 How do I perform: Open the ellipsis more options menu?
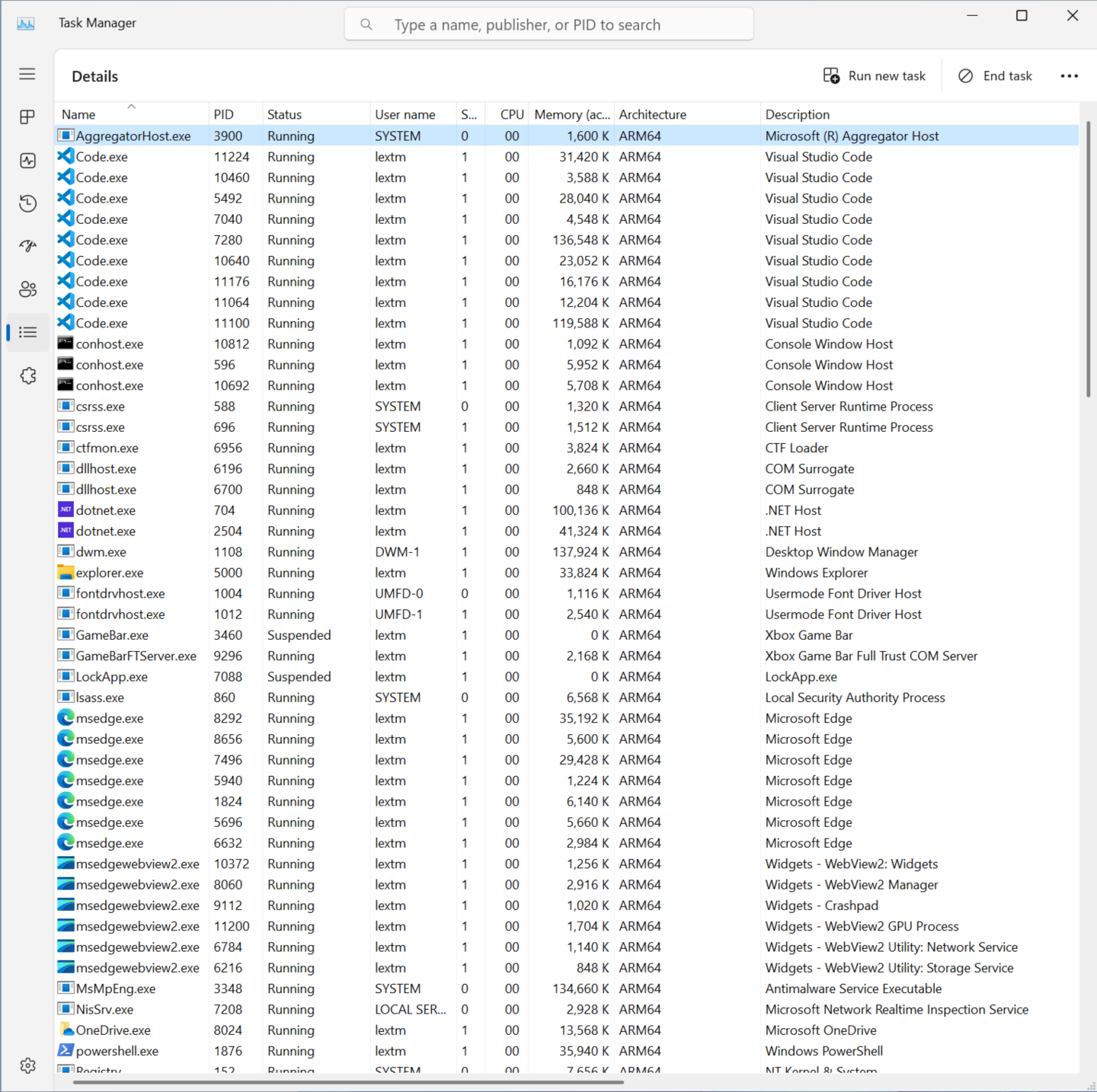point(1070,75)
